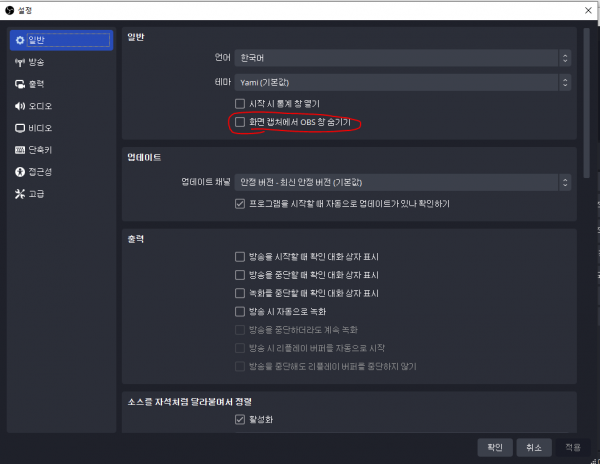Enable 시작 시 통계 창 열기 checkbox

coord(240,104)
